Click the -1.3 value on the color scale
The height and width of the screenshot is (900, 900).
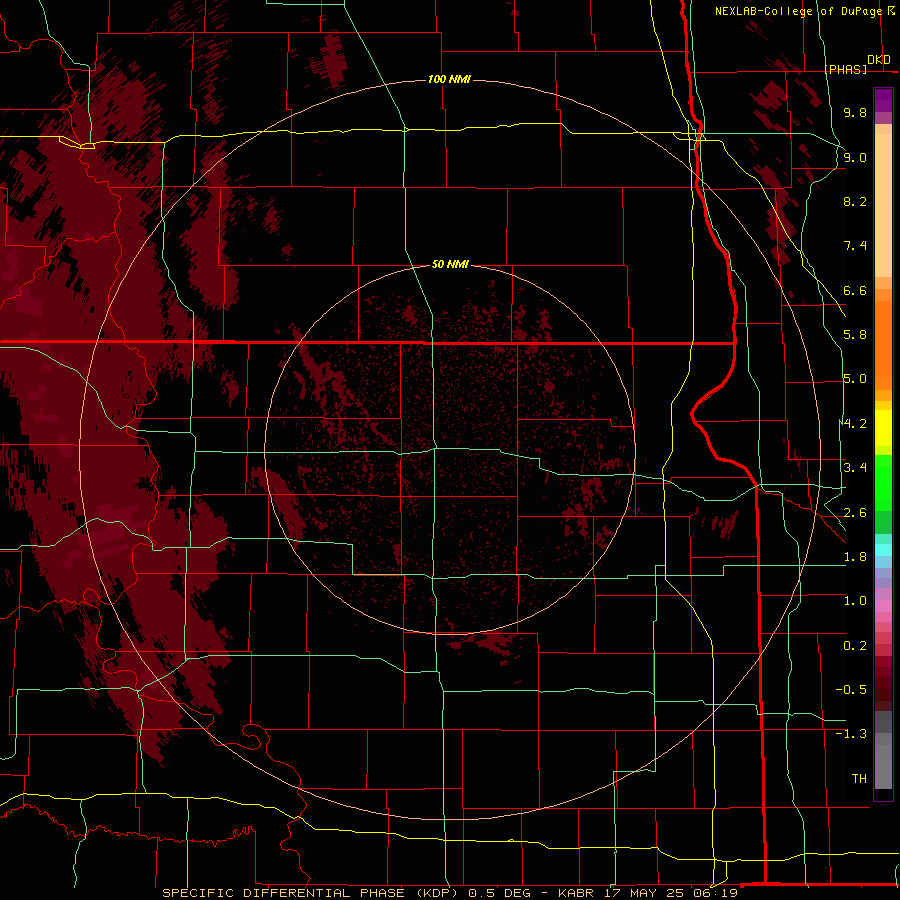coord(851,734)
